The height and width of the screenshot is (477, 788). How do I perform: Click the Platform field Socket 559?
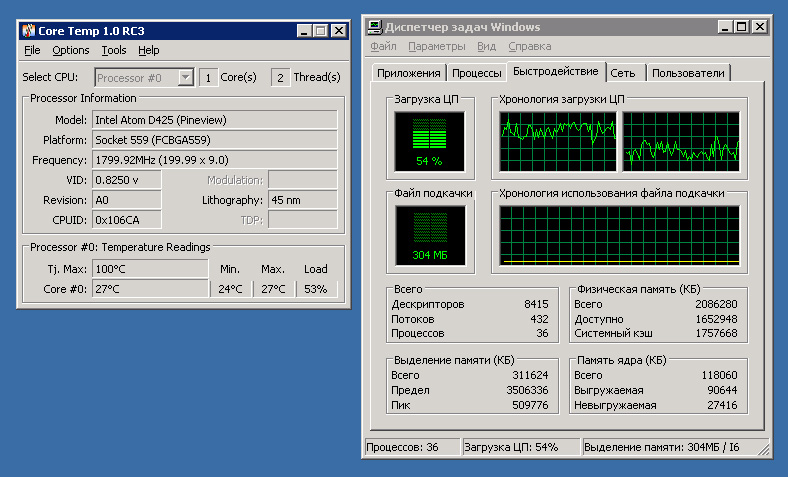[x=215, y=140]
